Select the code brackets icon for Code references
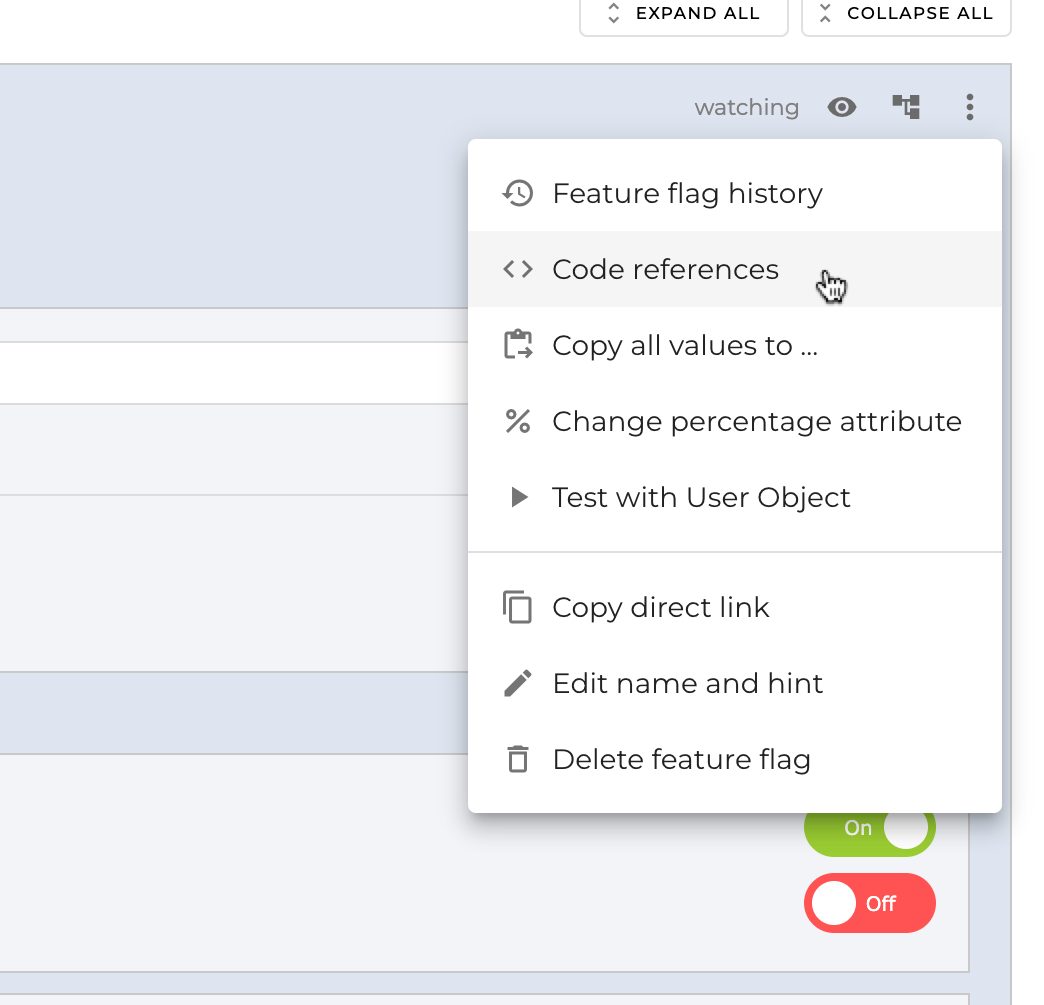This screenshot has height=1005, width=1044. coord(518,268)
